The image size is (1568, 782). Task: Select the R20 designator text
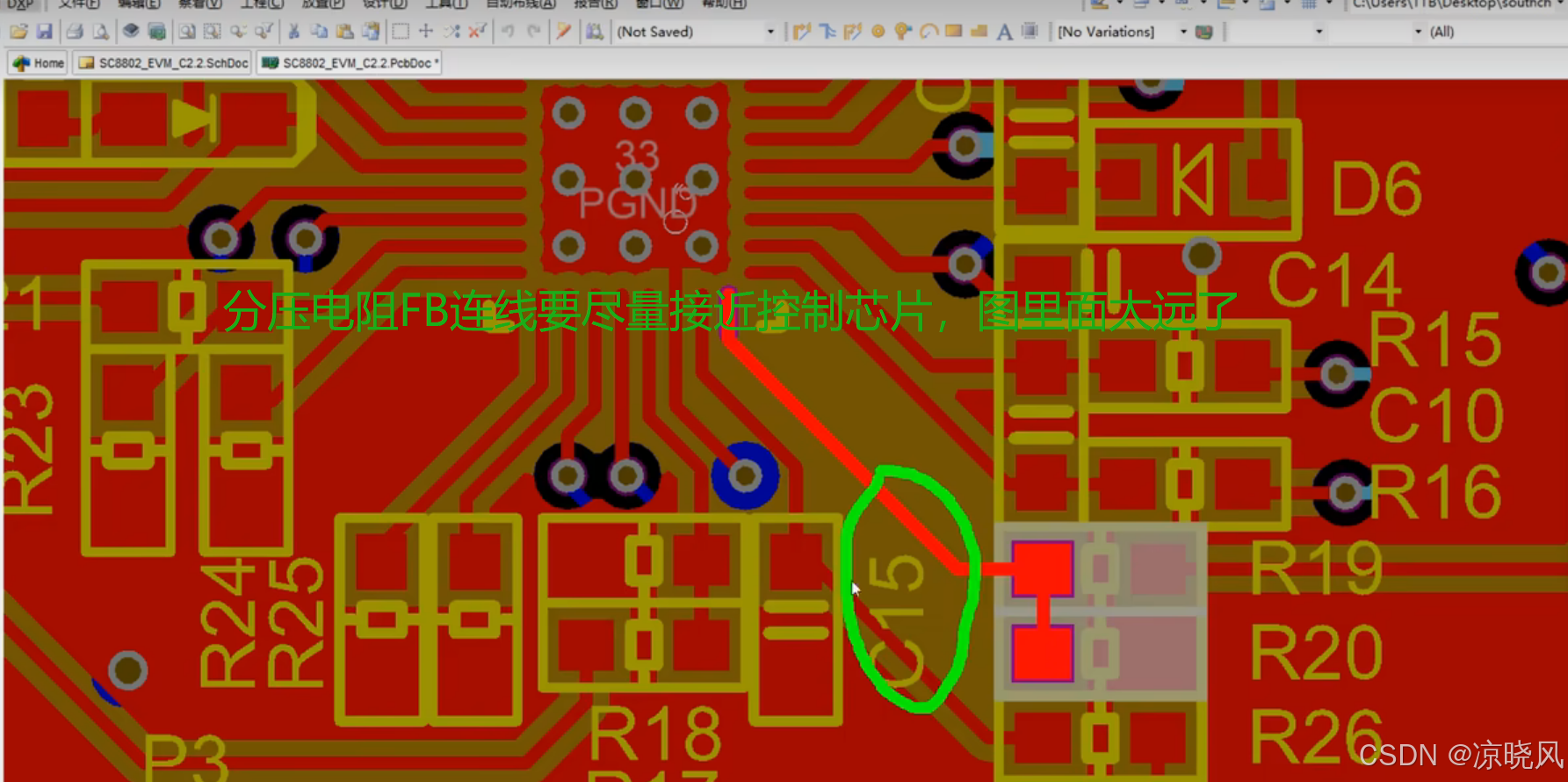1316,653
